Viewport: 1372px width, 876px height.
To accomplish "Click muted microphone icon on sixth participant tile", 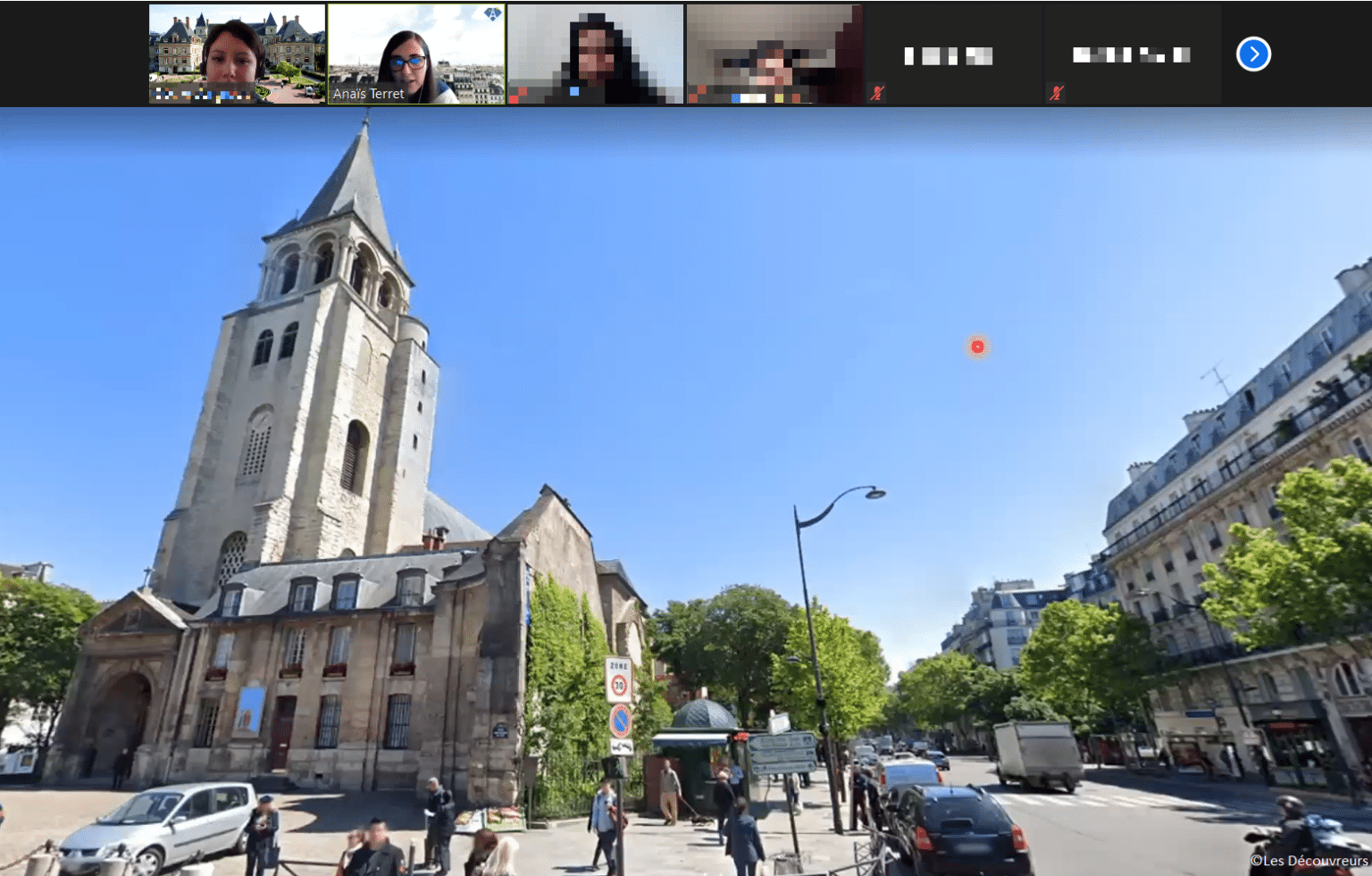I will 1056,93.
